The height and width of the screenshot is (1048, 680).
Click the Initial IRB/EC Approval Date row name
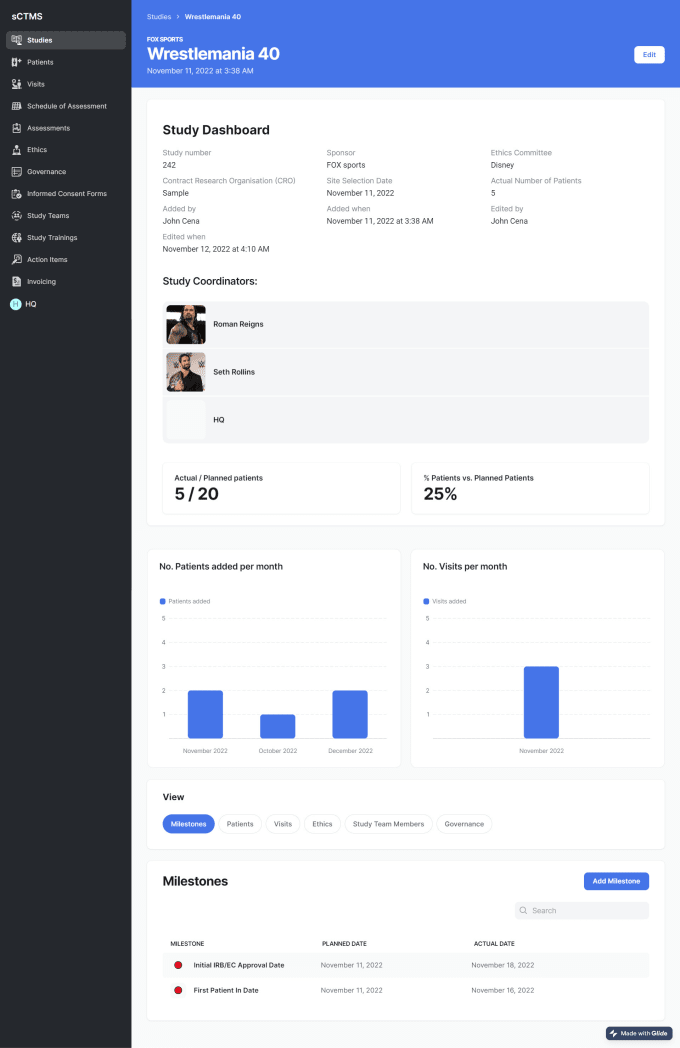[239, 965]
